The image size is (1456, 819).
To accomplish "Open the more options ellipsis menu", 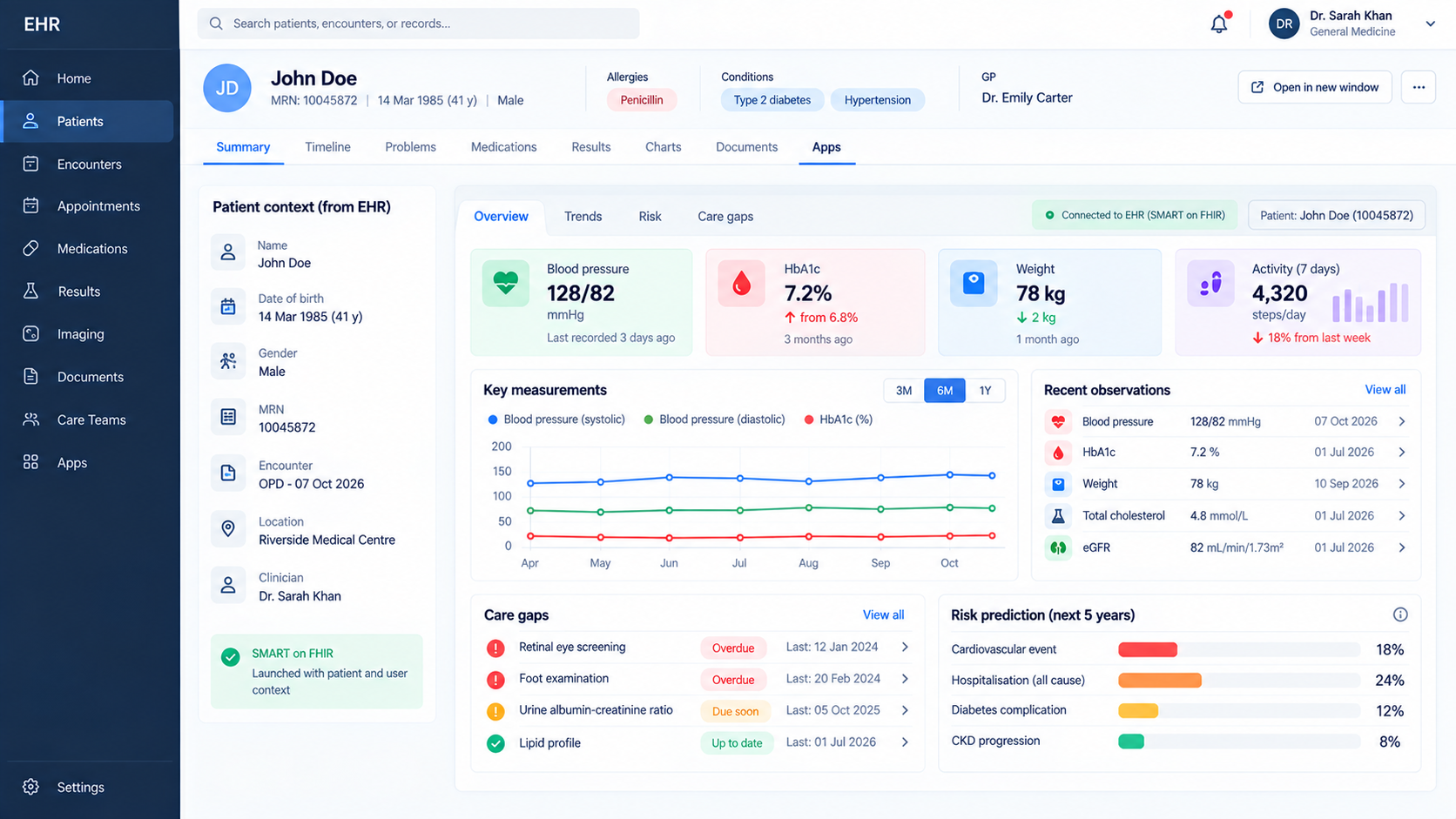I will click(1419, 87).
